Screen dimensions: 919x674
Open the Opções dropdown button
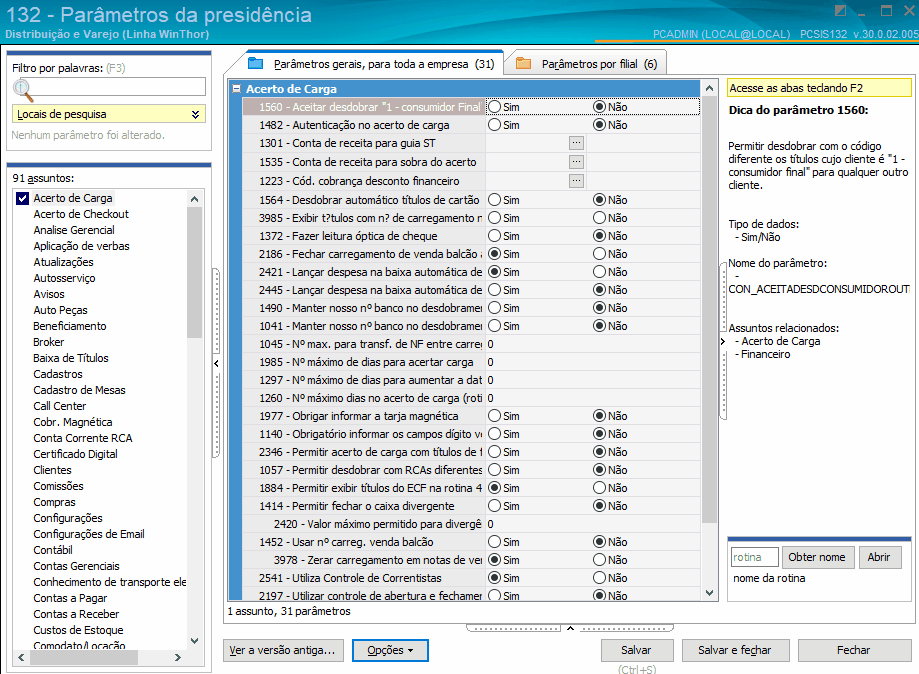pyautogui.click(x=390, y=651)
